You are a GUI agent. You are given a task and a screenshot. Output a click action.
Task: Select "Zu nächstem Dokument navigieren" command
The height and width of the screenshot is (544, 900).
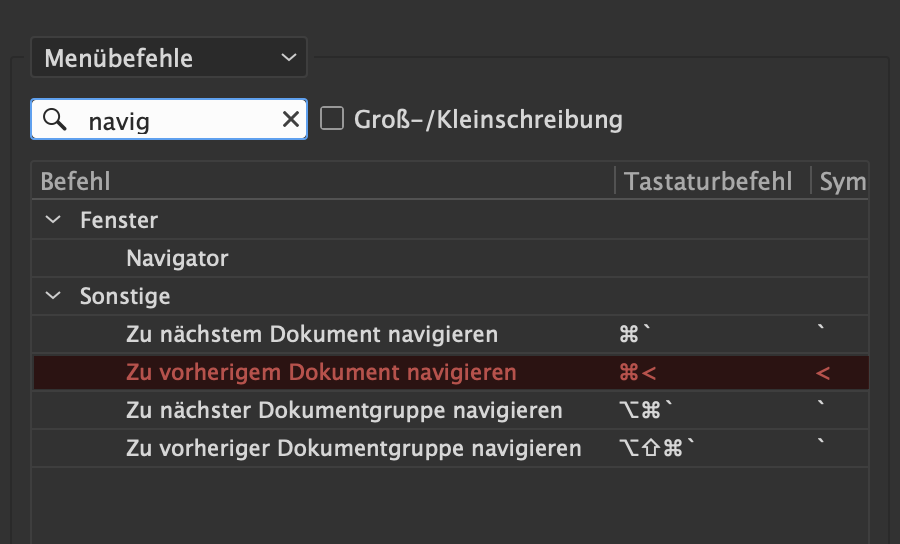pos(311,334)
